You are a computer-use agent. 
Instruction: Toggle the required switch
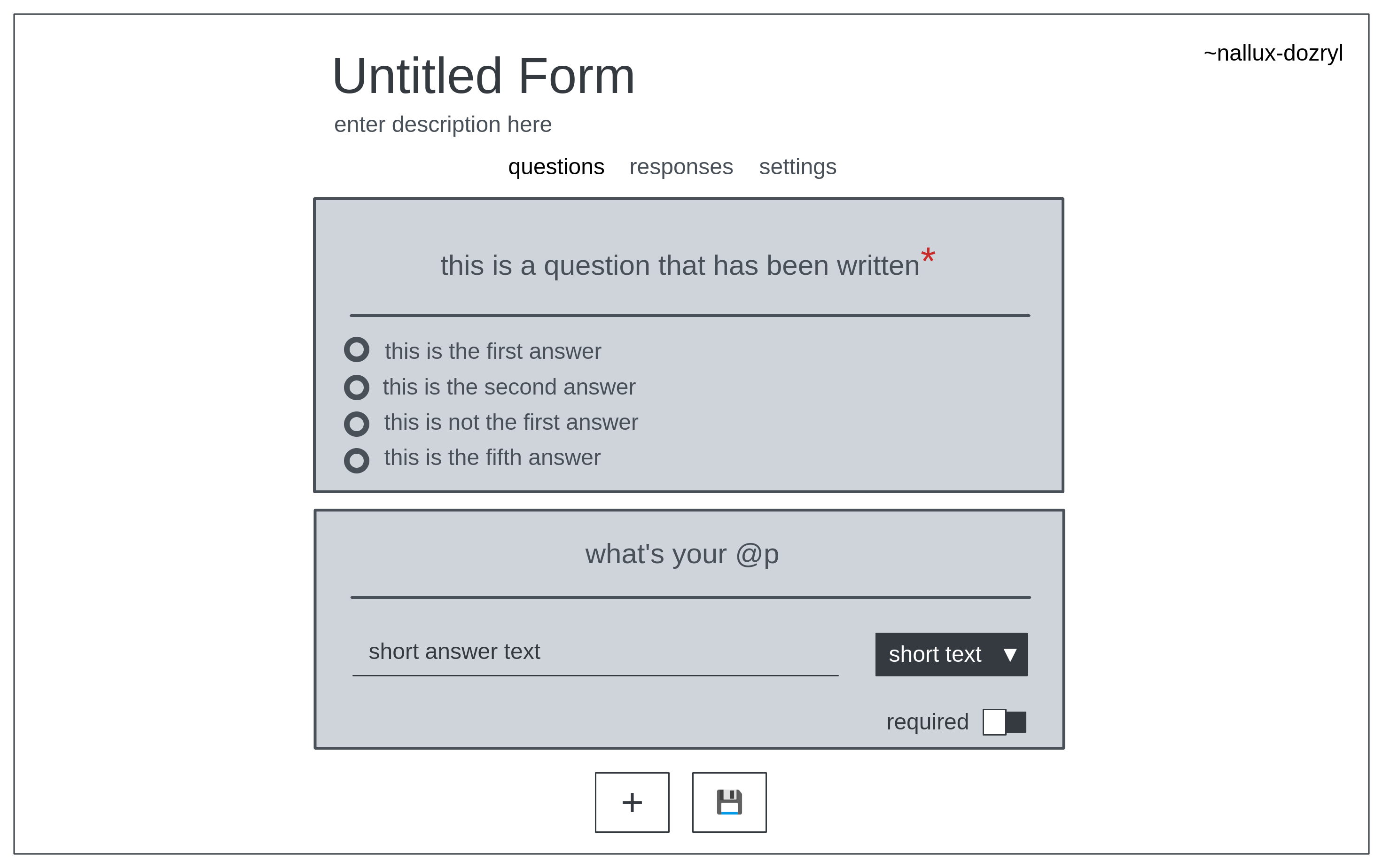coord(1004,721)
